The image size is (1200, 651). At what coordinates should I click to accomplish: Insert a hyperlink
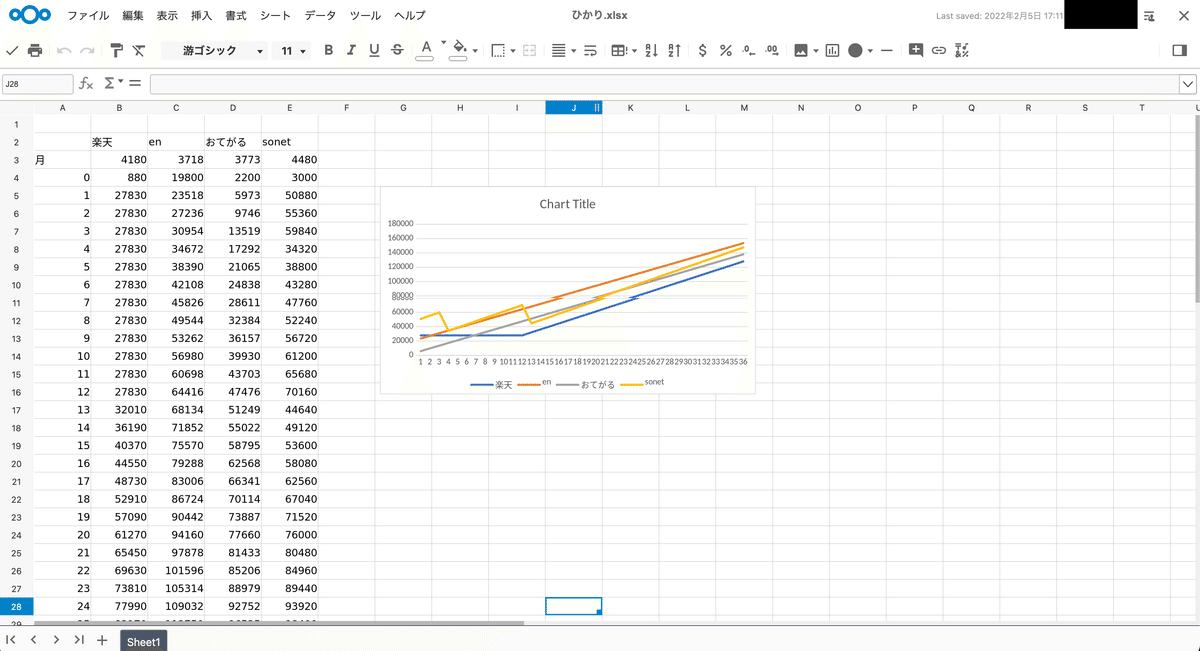(939, 50)
